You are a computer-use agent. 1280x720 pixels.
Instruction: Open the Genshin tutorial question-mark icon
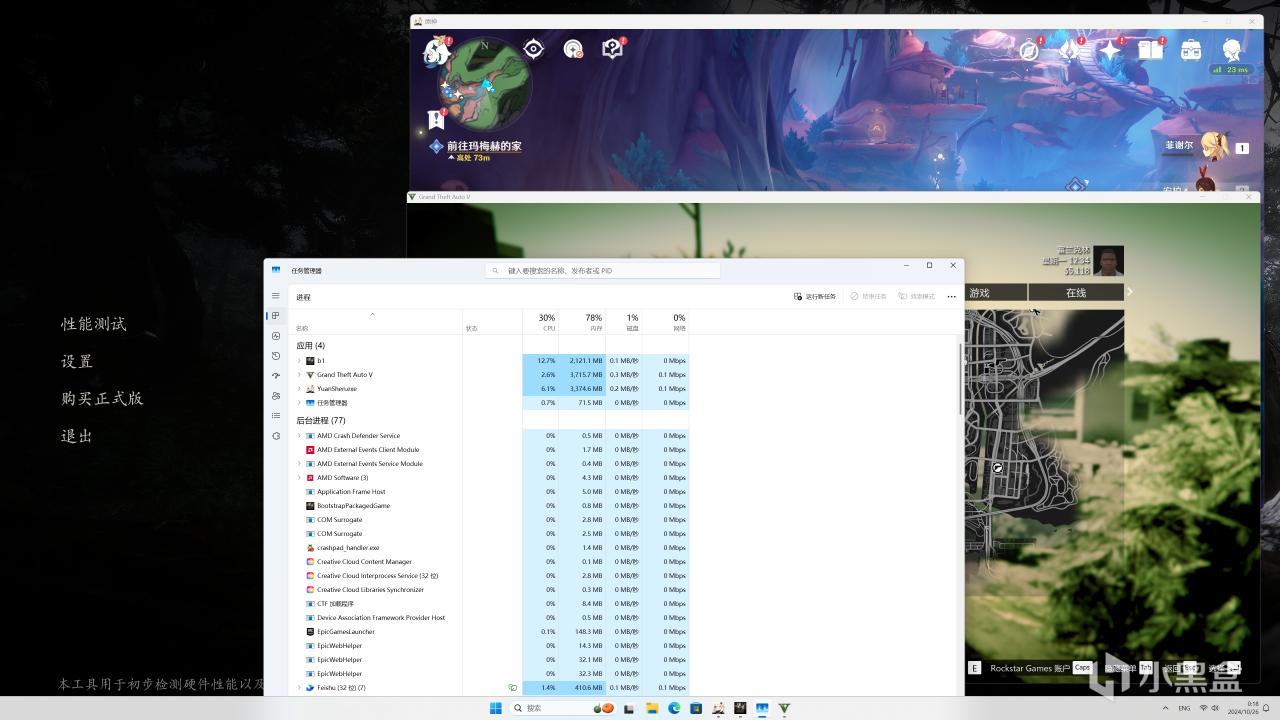(x=612, y=49)
